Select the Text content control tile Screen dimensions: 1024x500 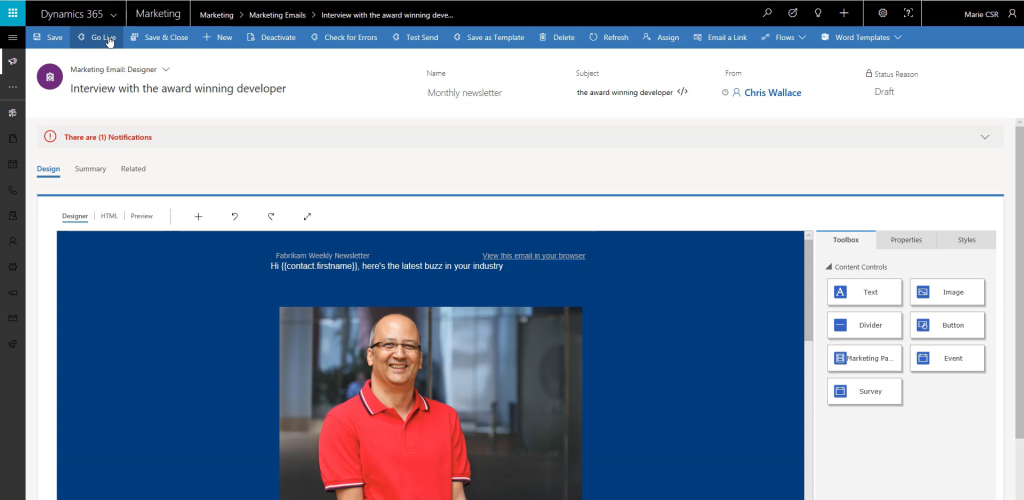pyautogui.click(x=864, y=292)
